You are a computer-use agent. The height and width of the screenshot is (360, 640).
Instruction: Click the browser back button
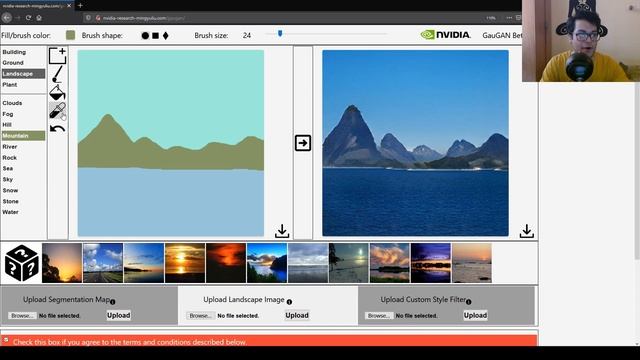(7, 18)
